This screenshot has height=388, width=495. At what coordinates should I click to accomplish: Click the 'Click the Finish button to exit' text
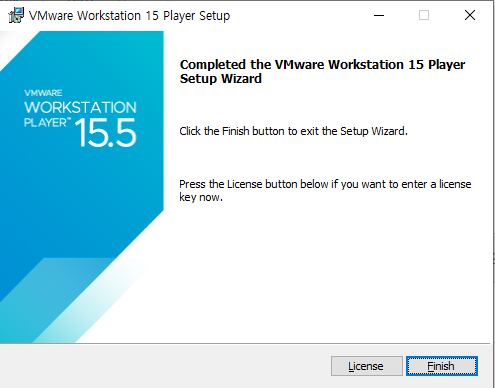coord(293,131)
